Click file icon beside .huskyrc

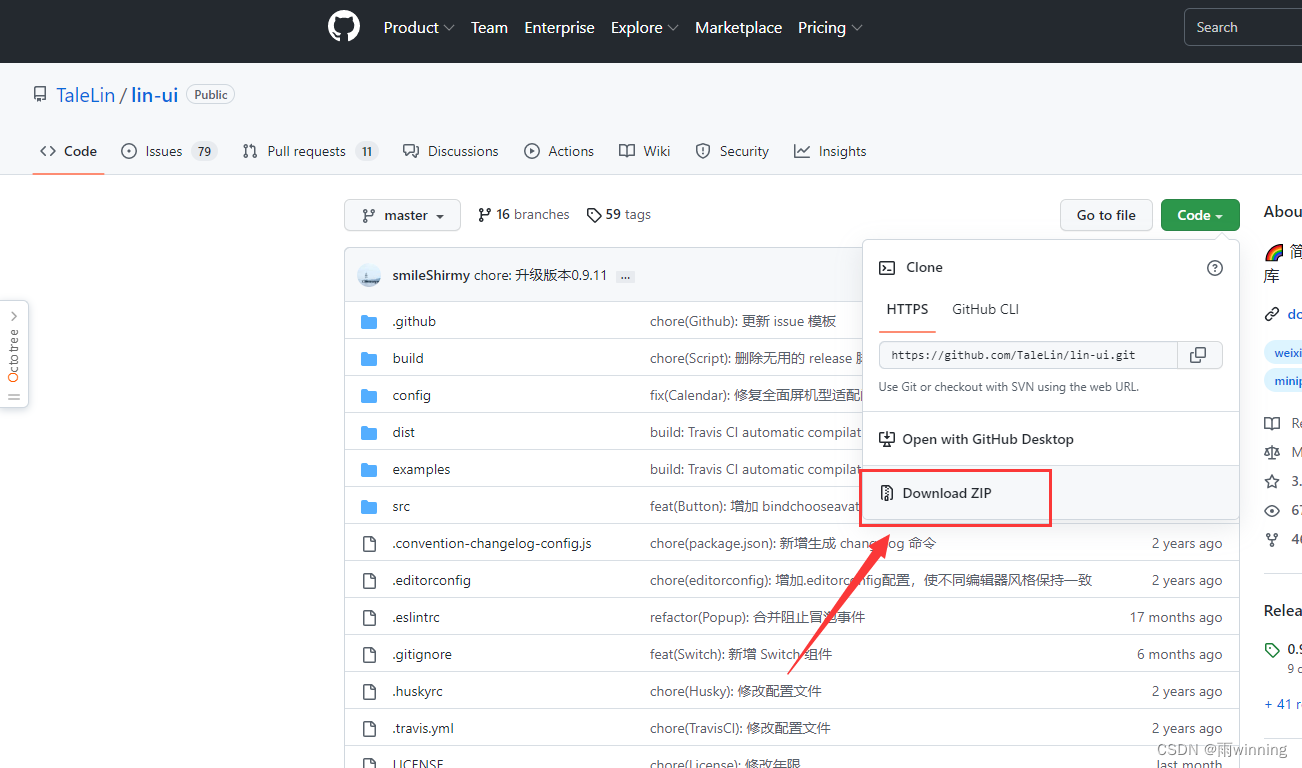tap(369, 692)
